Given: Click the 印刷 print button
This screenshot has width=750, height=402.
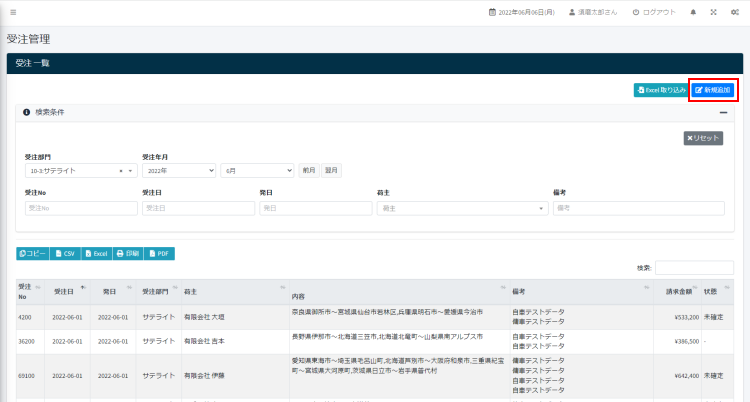Looking at the screenshot, I should point(128,254).
